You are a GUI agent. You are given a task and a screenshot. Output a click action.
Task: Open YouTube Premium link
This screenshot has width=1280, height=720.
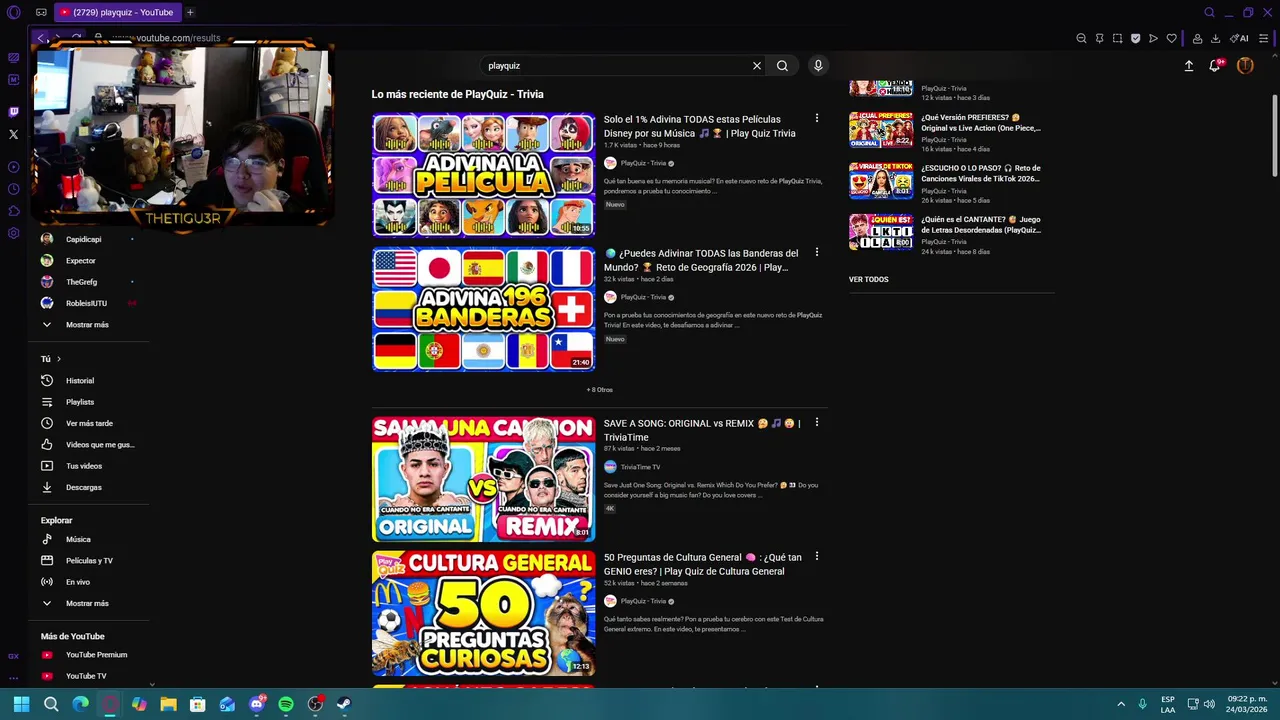96,655
